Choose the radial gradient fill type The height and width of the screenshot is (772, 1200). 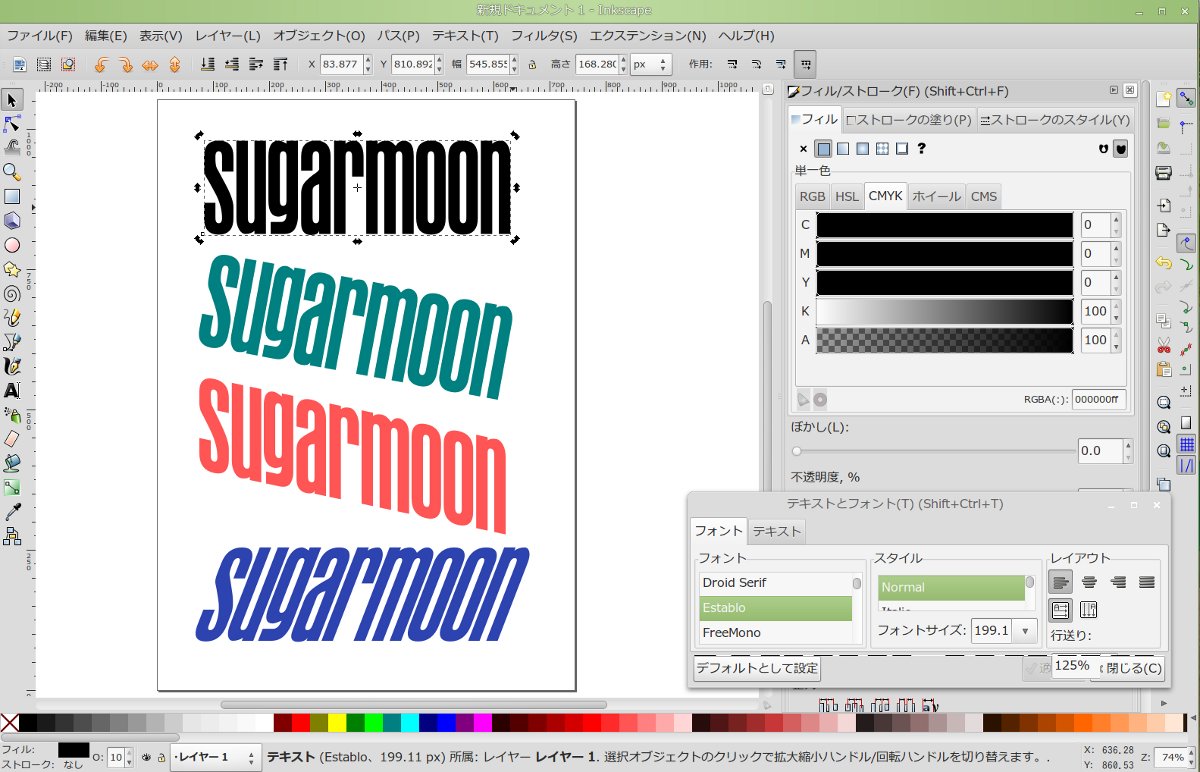coord(862,149)
